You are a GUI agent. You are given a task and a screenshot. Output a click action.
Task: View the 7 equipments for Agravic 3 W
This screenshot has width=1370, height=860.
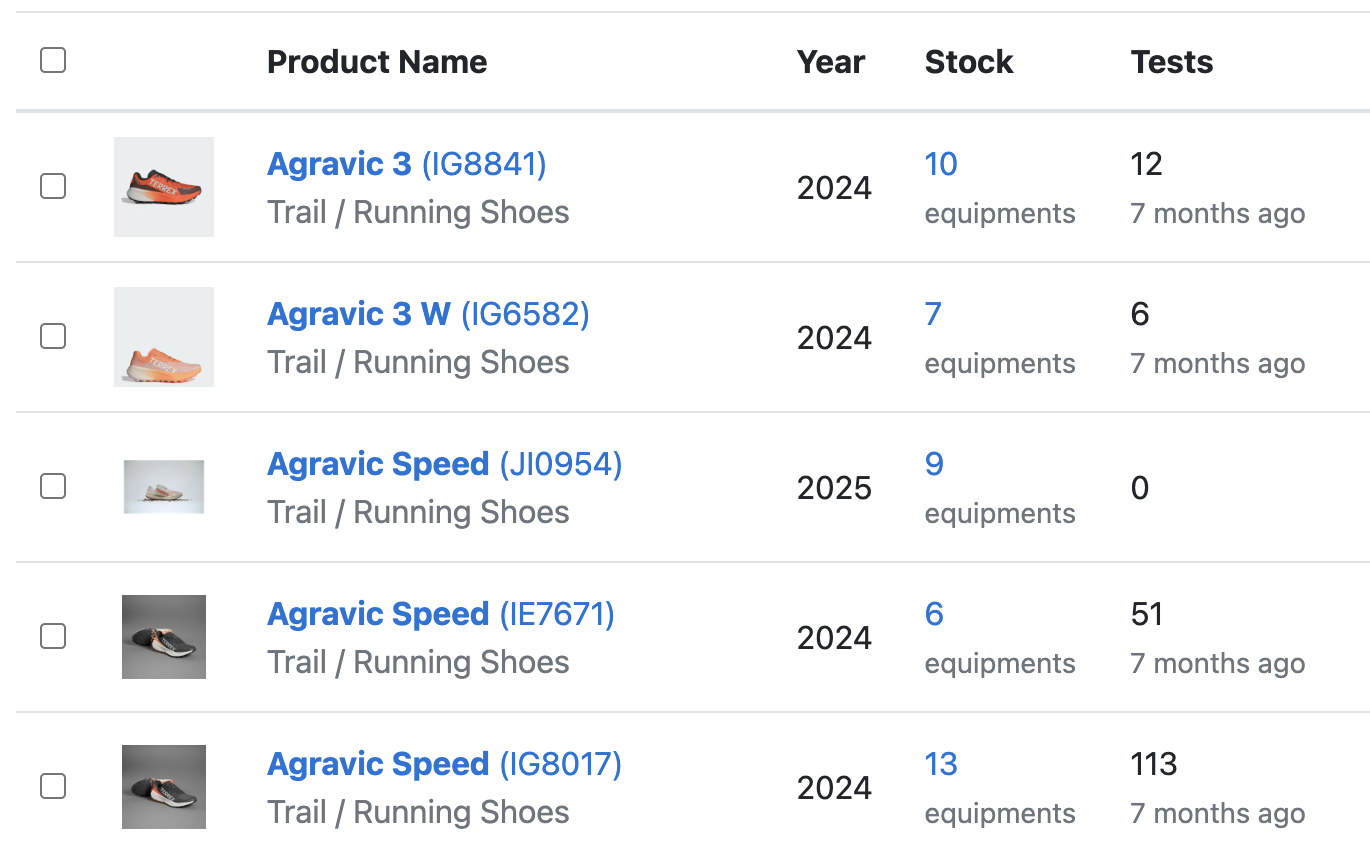pos(933,313)
